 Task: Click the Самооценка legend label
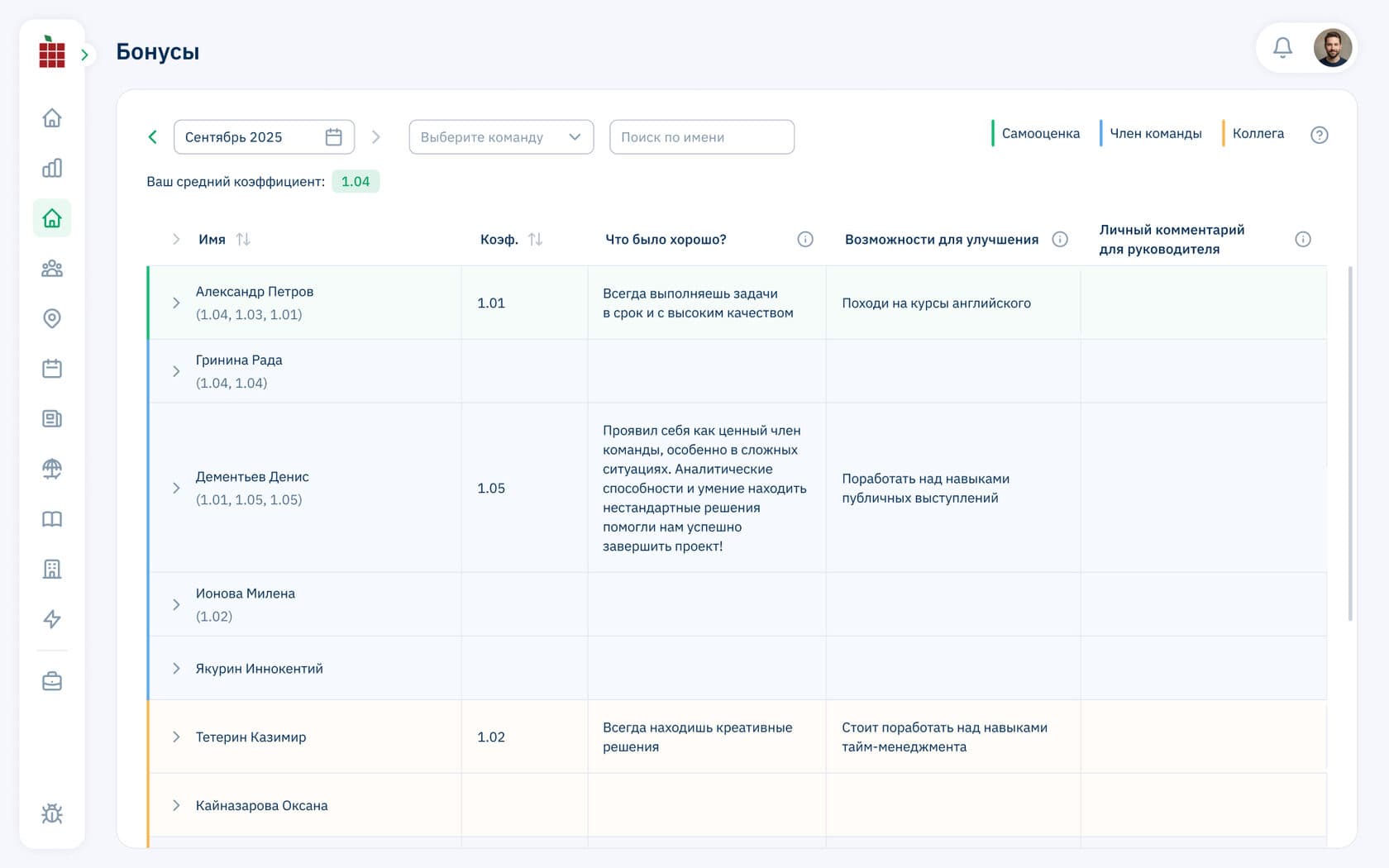coord(1040,133)
